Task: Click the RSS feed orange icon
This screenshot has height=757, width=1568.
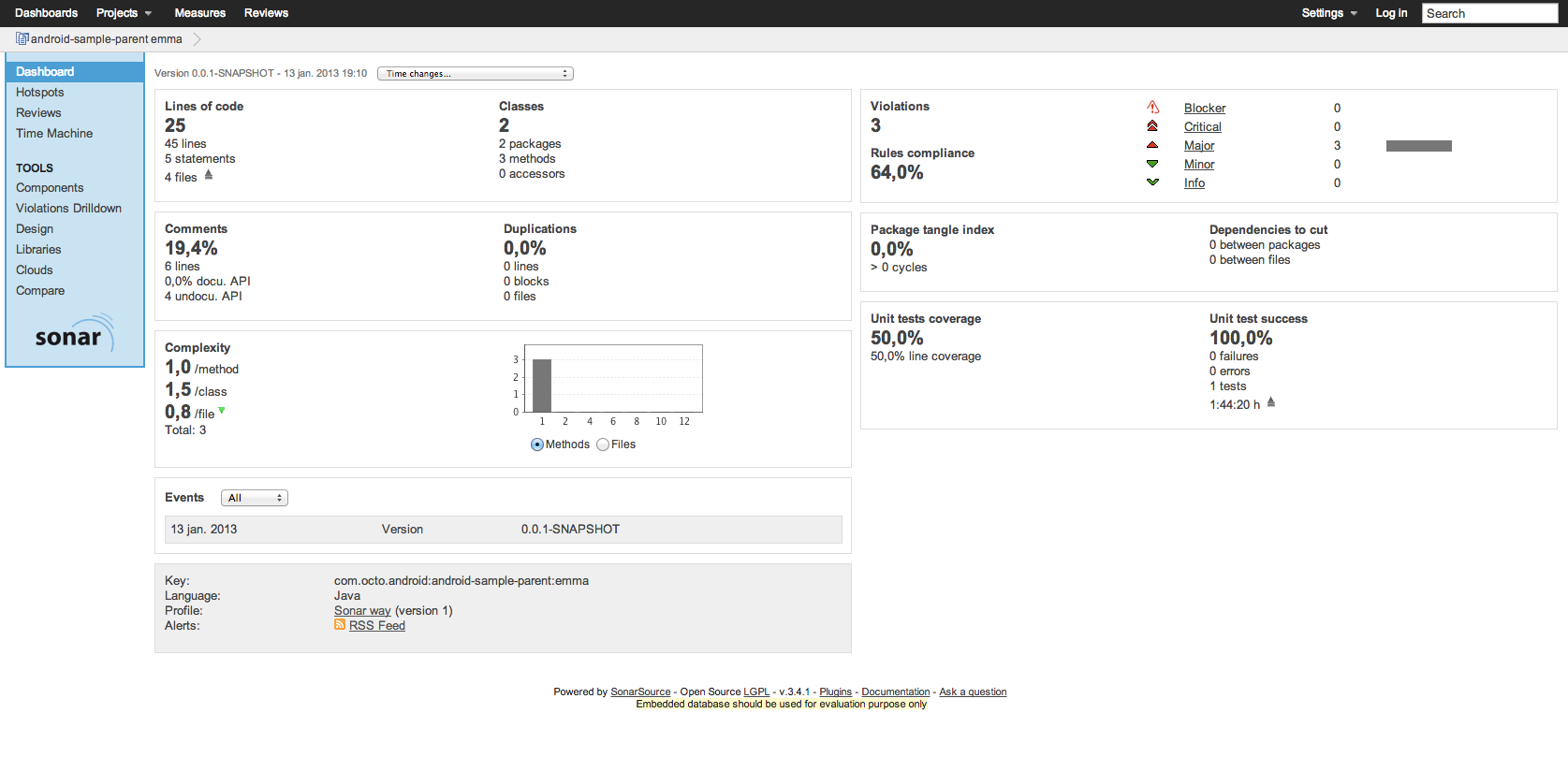Action: [x=340, y=625]
